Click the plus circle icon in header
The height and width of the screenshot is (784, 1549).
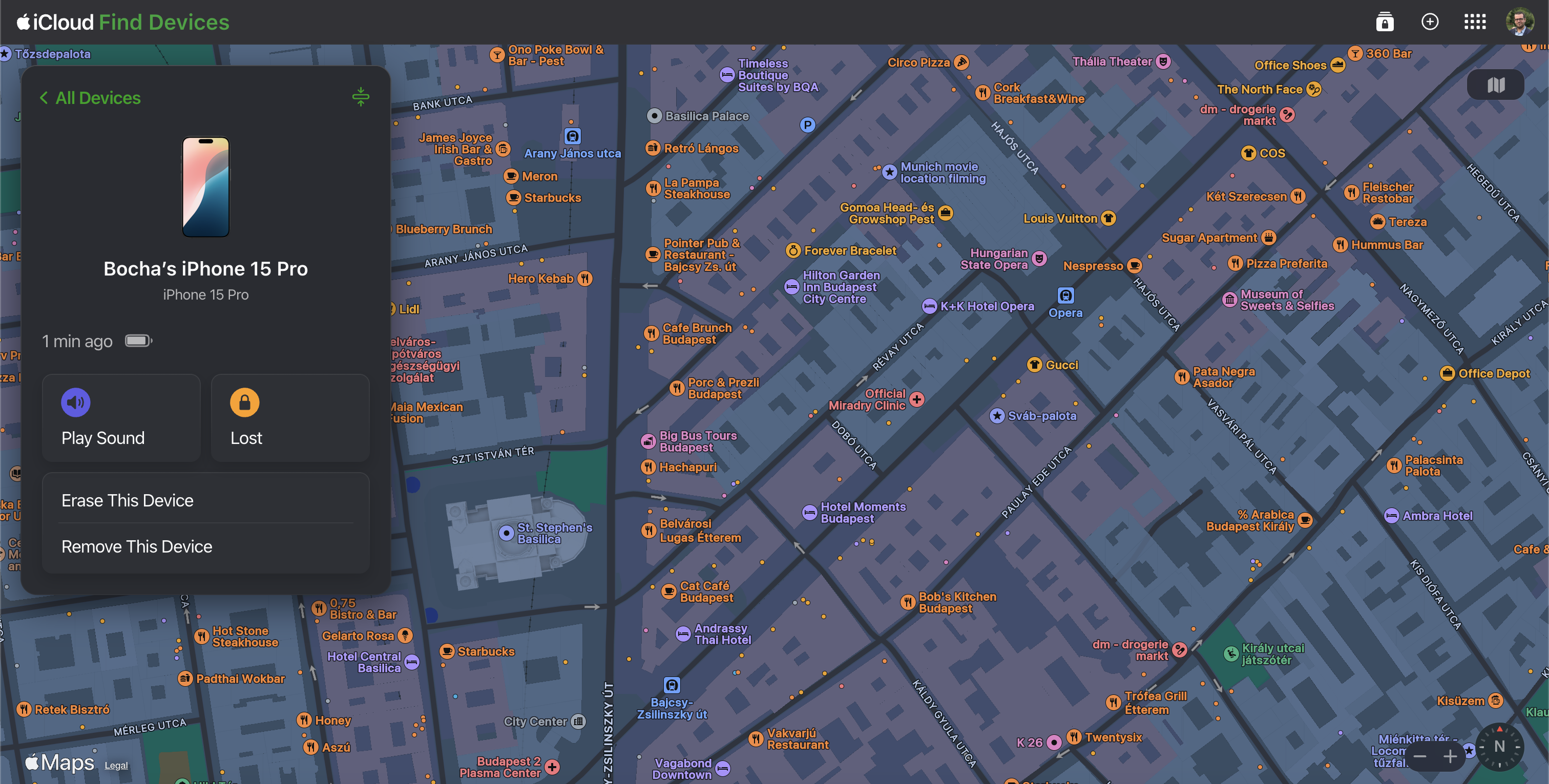[x=1429, y=22]
